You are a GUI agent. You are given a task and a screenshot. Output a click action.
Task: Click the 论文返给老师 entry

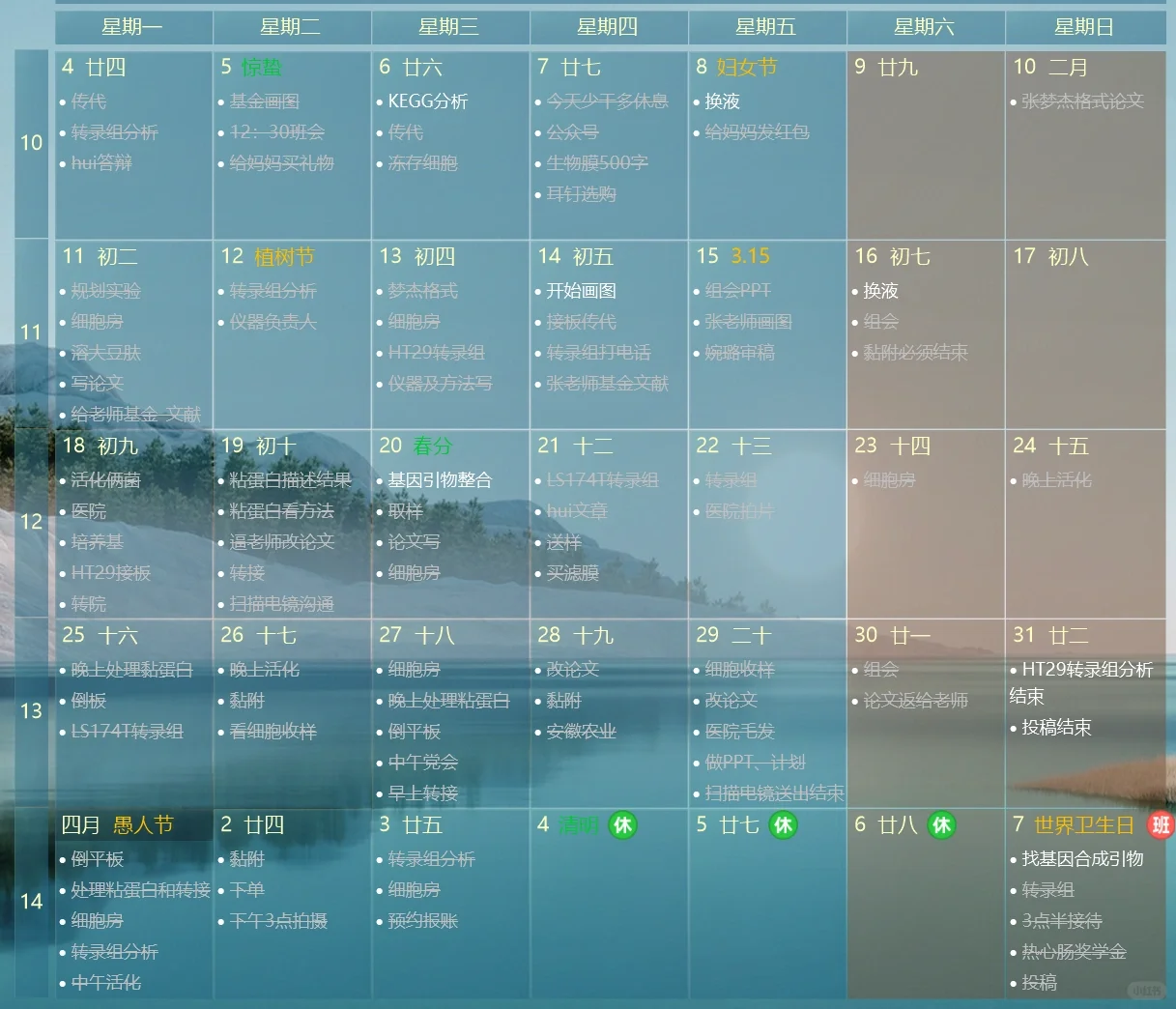[x=916, y=700]
